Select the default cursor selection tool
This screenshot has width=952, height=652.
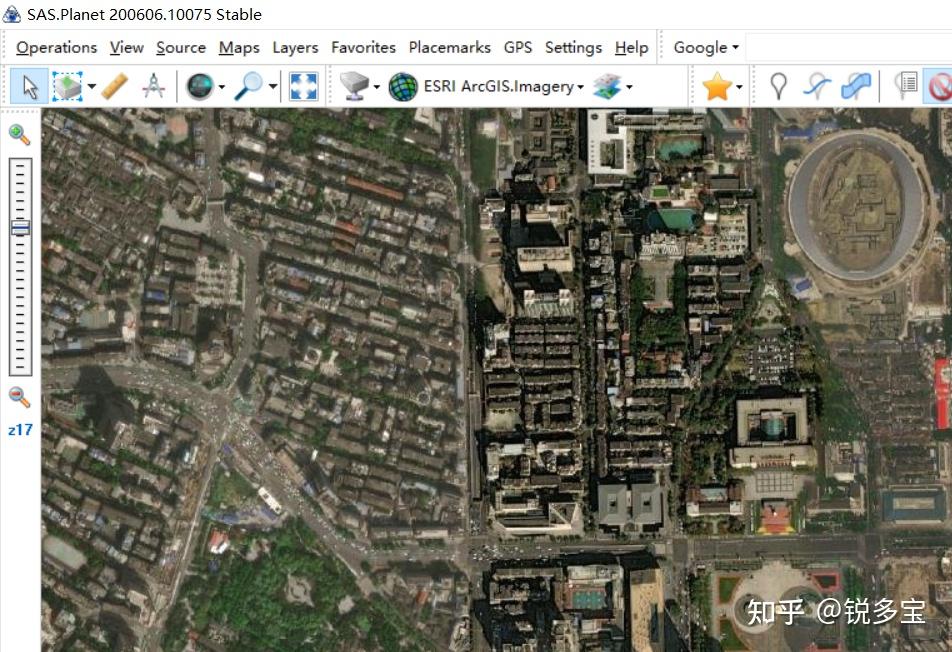click(29, 86)
